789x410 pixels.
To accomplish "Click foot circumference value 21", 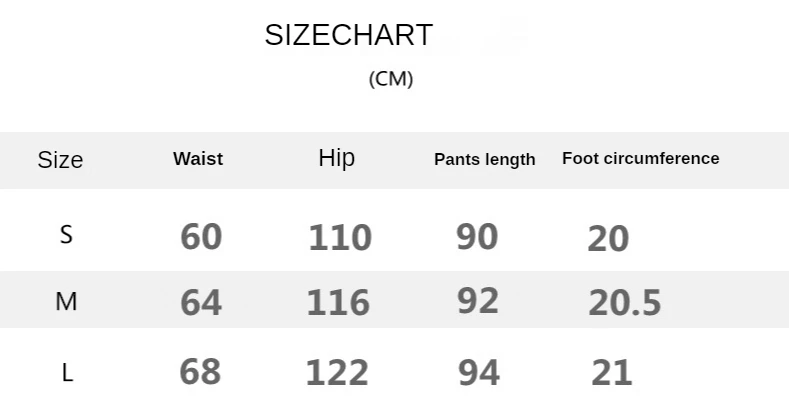I will coord(612,373).
